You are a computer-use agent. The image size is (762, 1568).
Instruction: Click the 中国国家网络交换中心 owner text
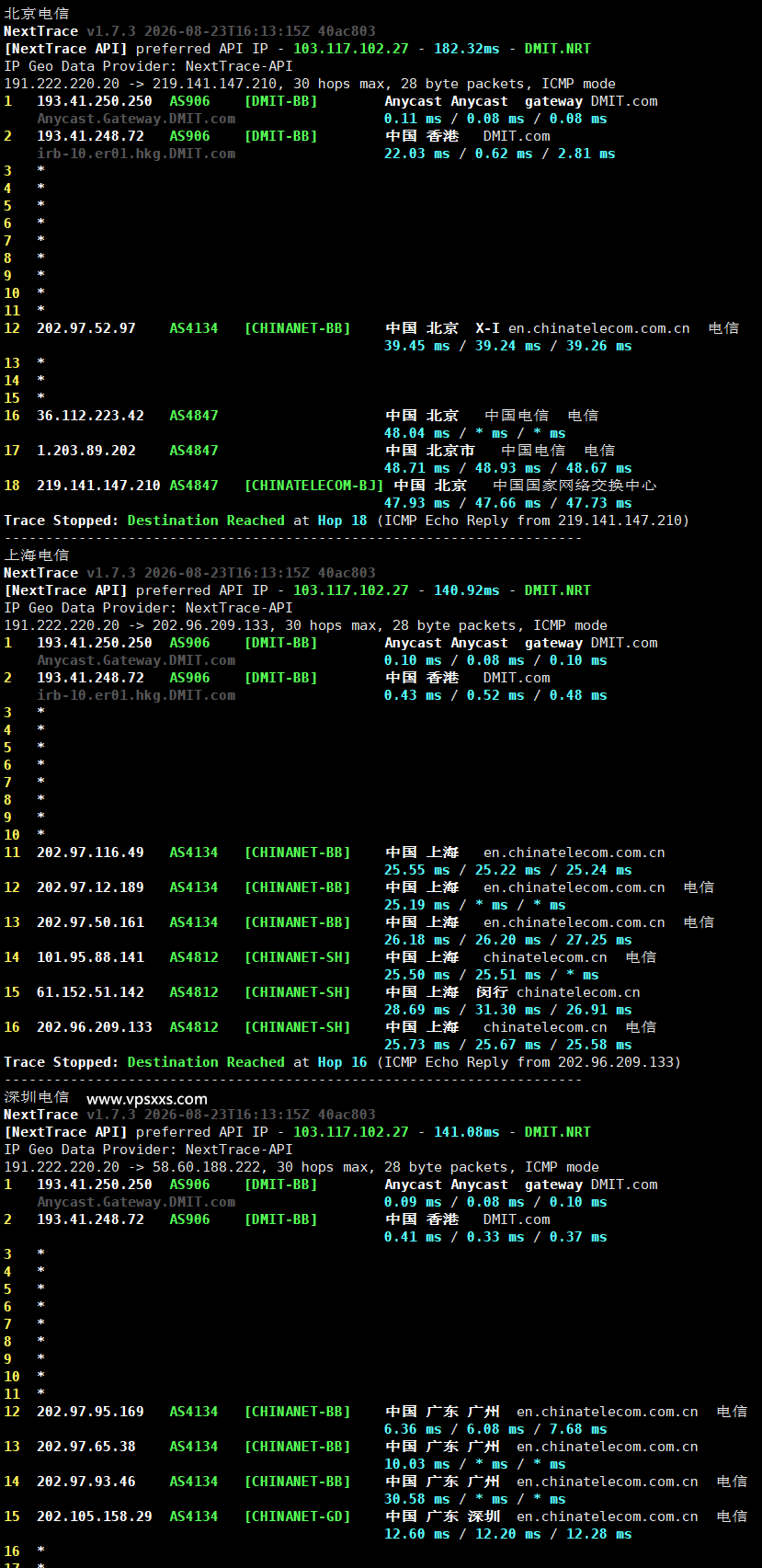[x=574, y=486]
